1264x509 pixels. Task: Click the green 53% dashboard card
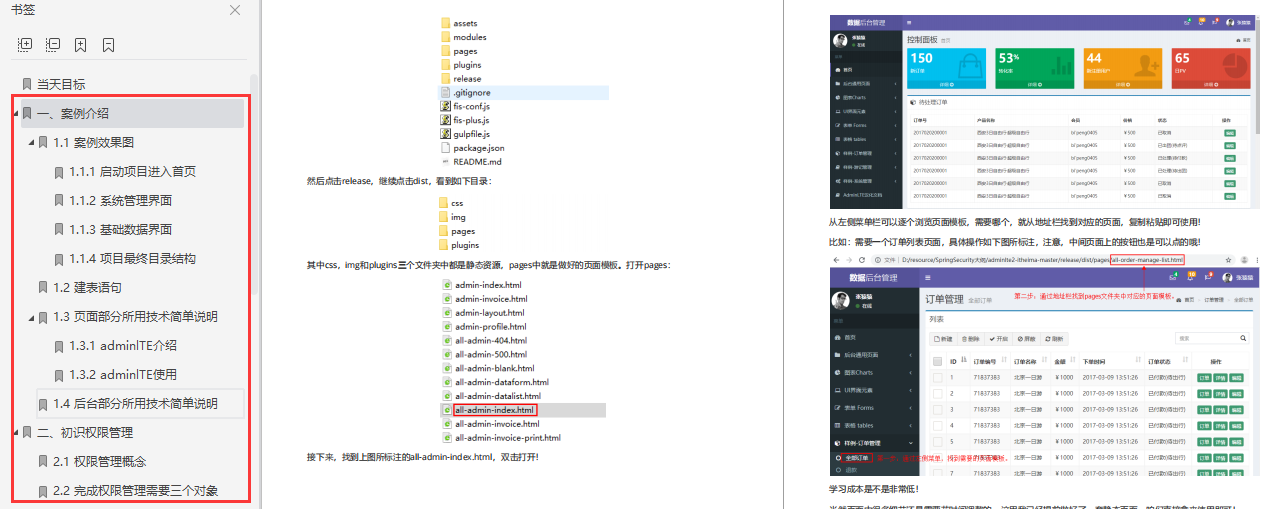[x=1034, y=70]
